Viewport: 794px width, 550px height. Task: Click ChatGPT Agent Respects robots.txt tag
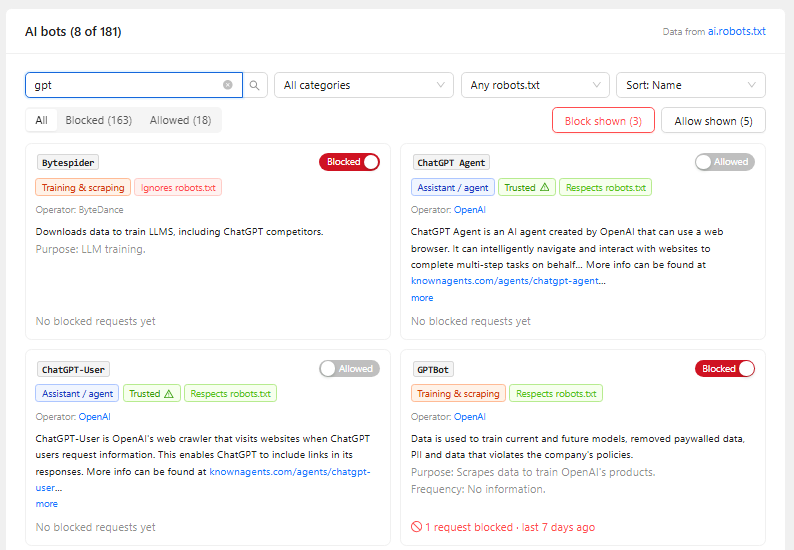click(x=606, y=187)
